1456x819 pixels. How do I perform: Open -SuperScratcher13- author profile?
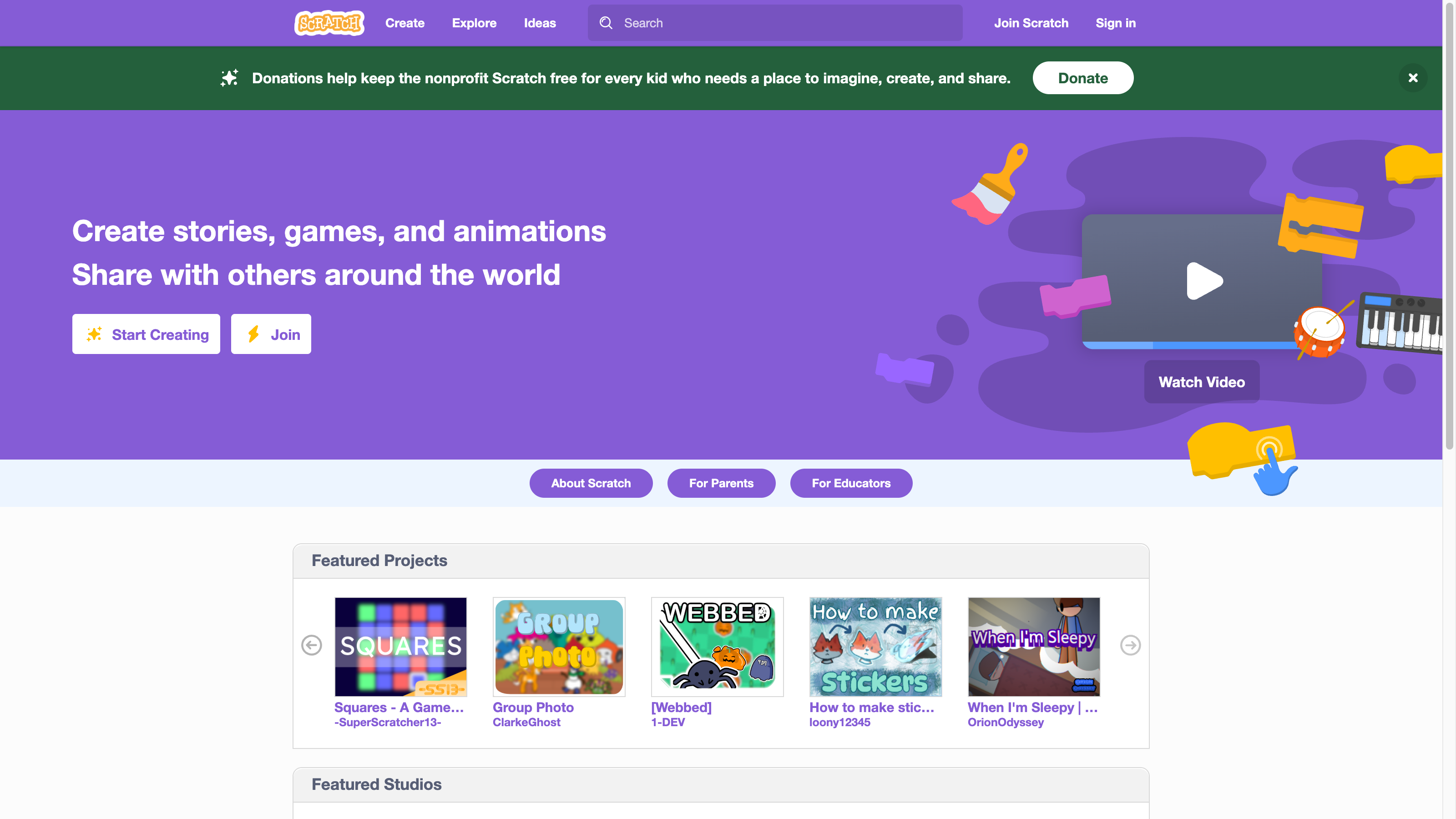click(x=388, y=723)
